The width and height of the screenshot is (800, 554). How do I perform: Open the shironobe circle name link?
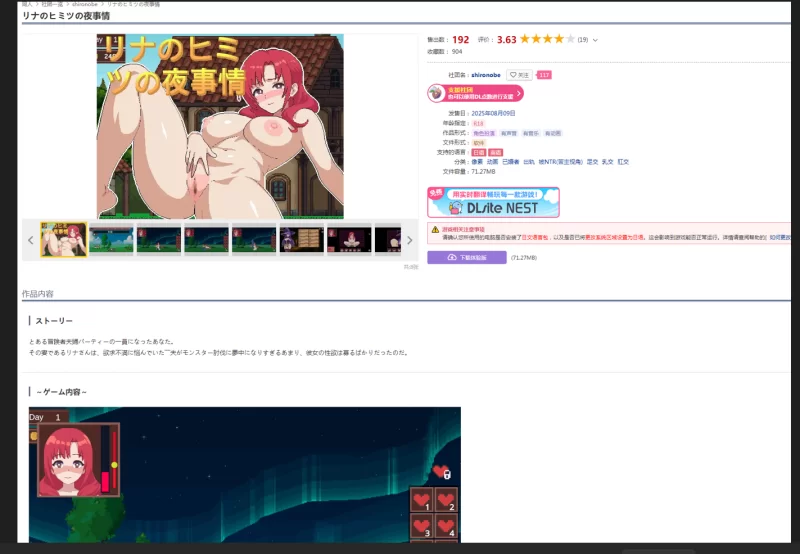[x=486, y=75]
